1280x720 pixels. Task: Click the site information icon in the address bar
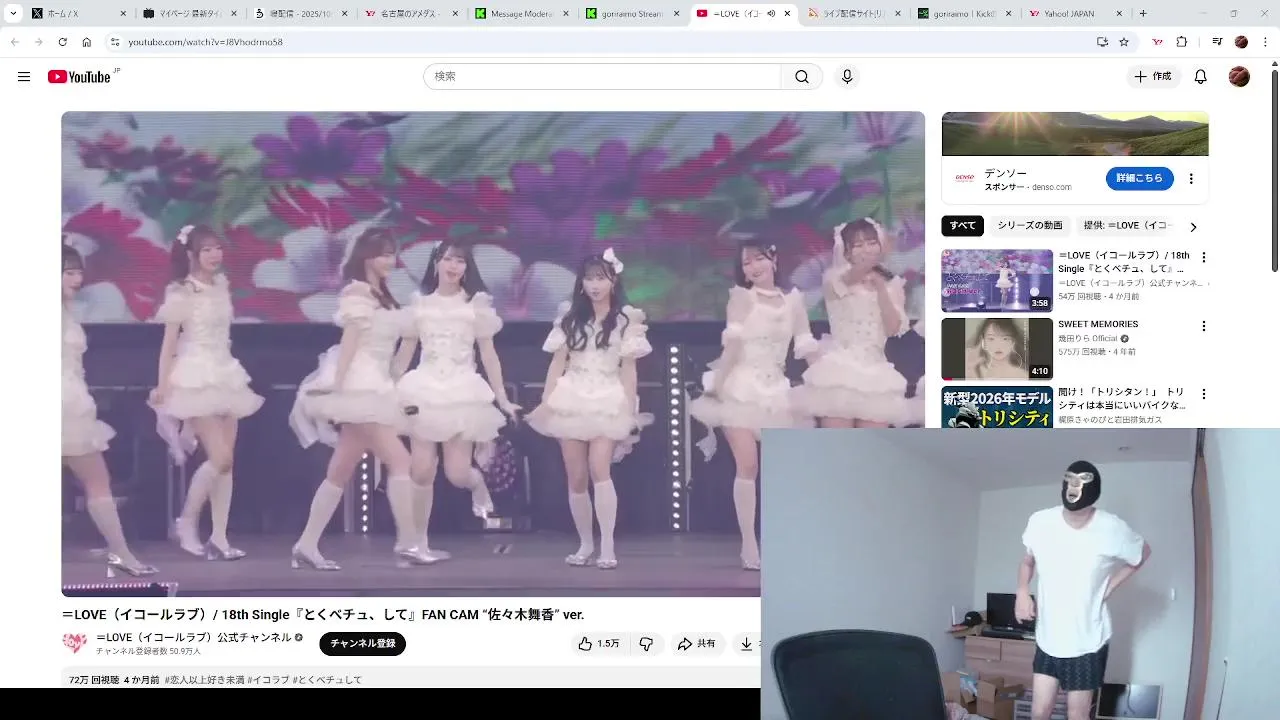click(115, 42)
